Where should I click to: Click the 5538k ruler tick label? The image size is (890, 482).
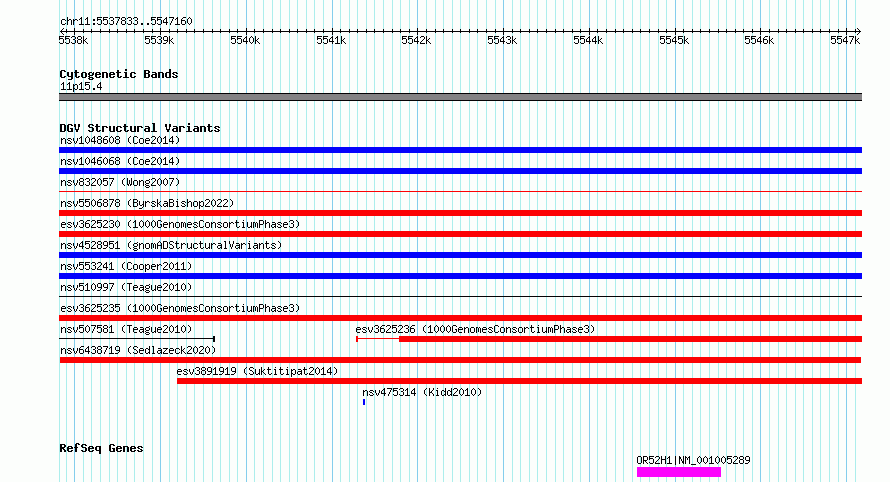(73, 40)
